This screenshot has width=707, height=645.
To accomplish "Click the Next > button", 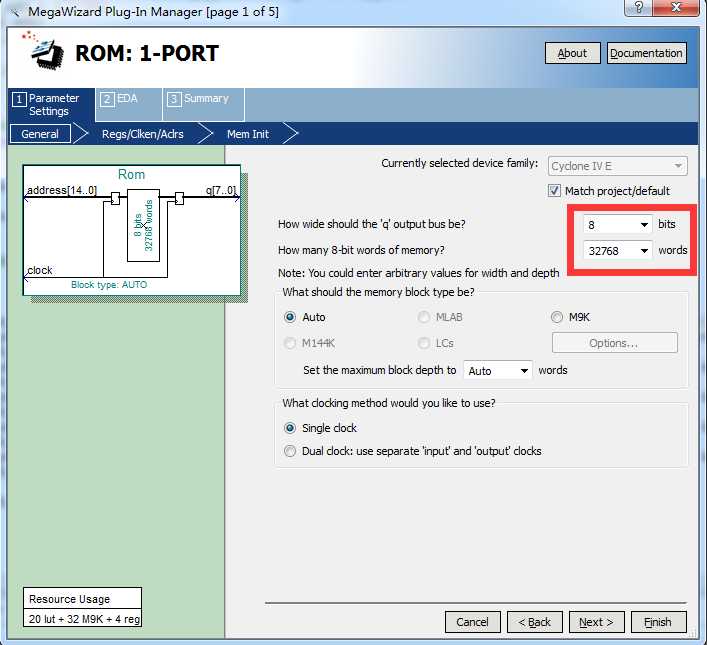I will pos(597,622).
